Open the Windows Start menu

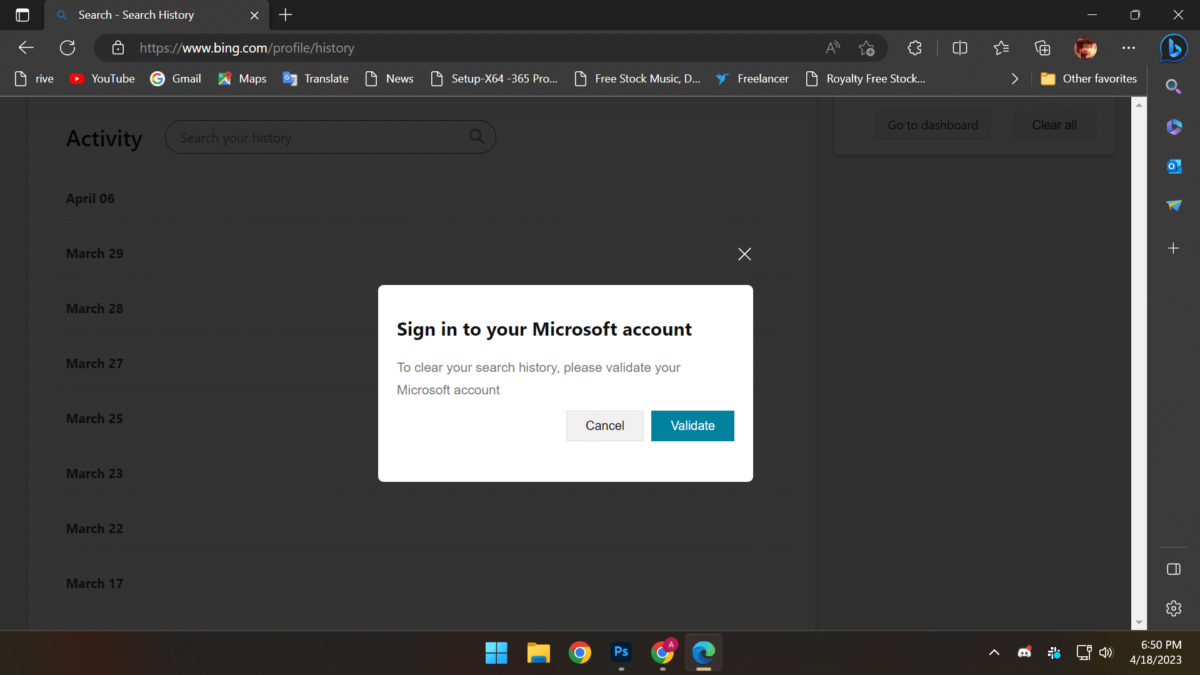click(496, 653)
